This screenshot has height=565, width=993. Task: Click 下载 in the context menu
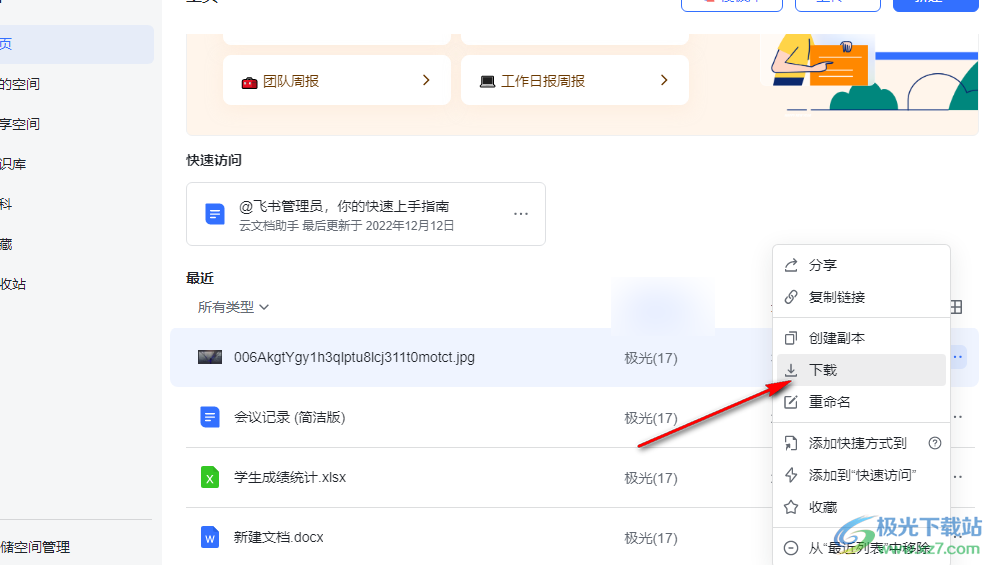[861, 370]
